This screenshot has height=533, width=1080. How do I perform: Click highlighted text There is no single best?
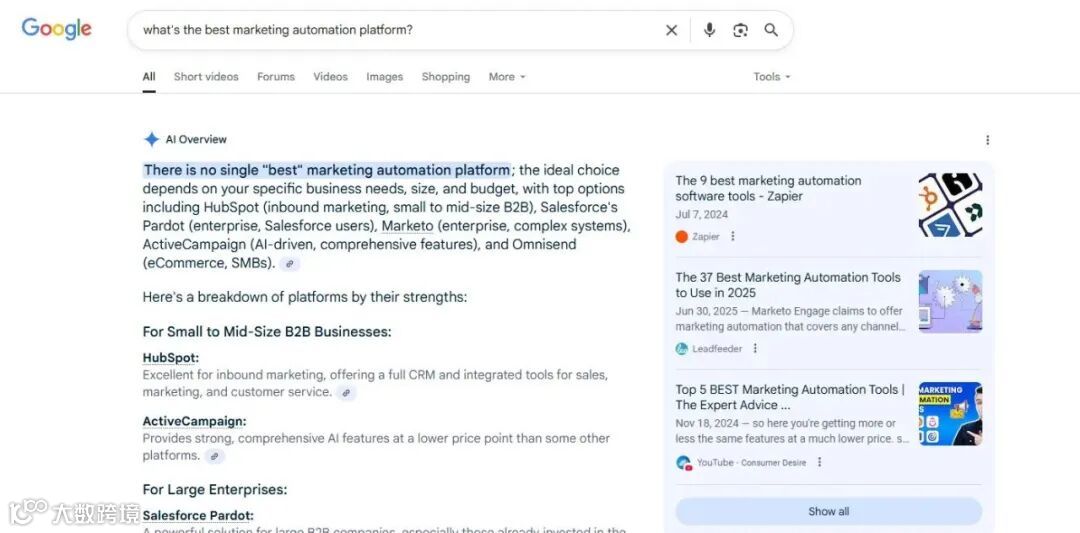pos(326,170)
